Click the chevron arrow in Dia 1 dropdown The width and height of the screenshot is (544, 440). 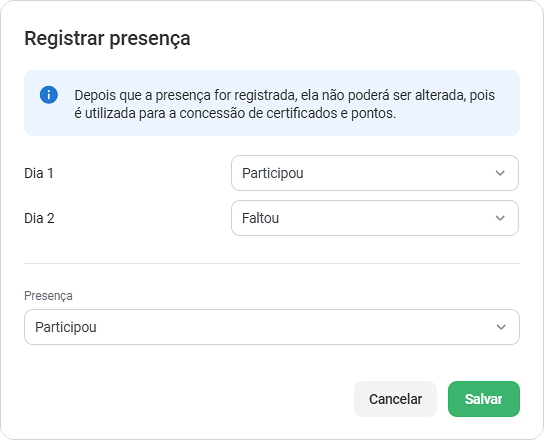(x=500, y=173)
